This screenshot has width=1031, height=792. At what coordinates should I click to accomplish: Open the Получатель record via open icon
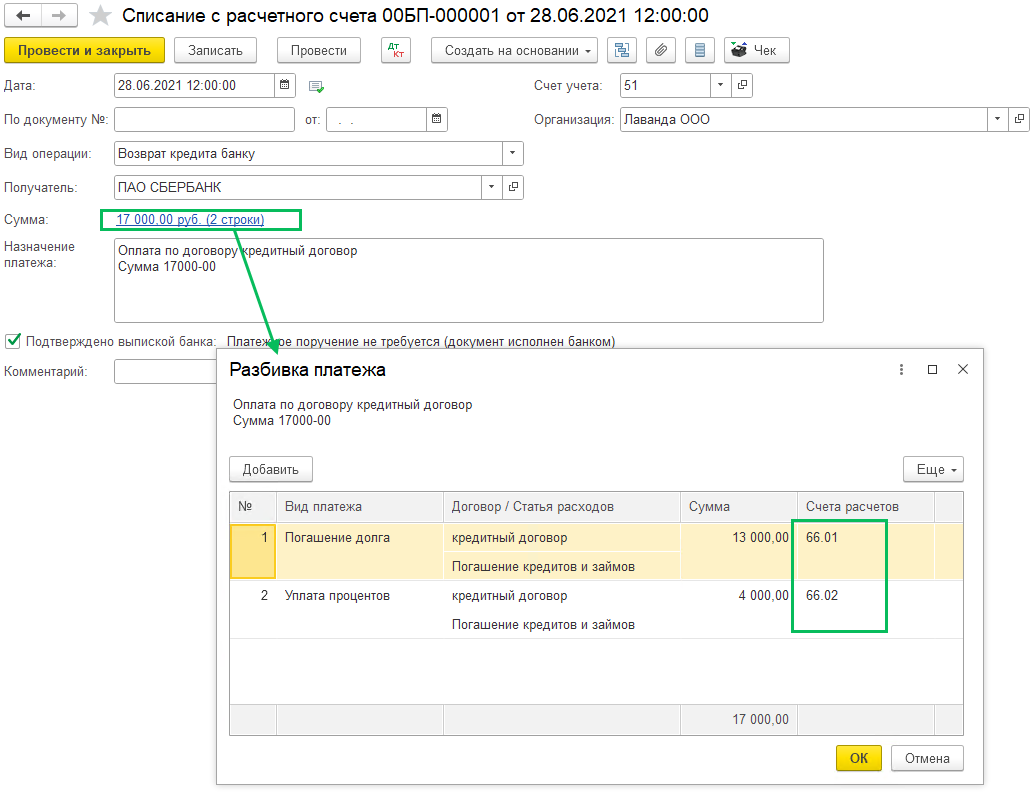pos(514,187)
